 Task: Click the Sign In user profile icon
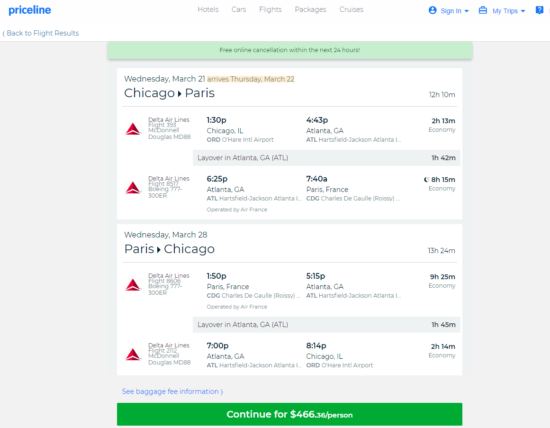click(x=432, y=10)
